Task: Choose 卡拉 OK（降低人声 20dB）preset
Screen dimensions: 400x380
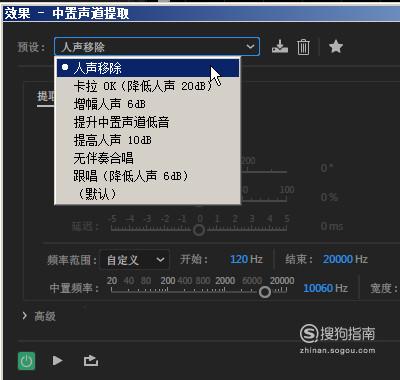Action: [x=148, y=86]
